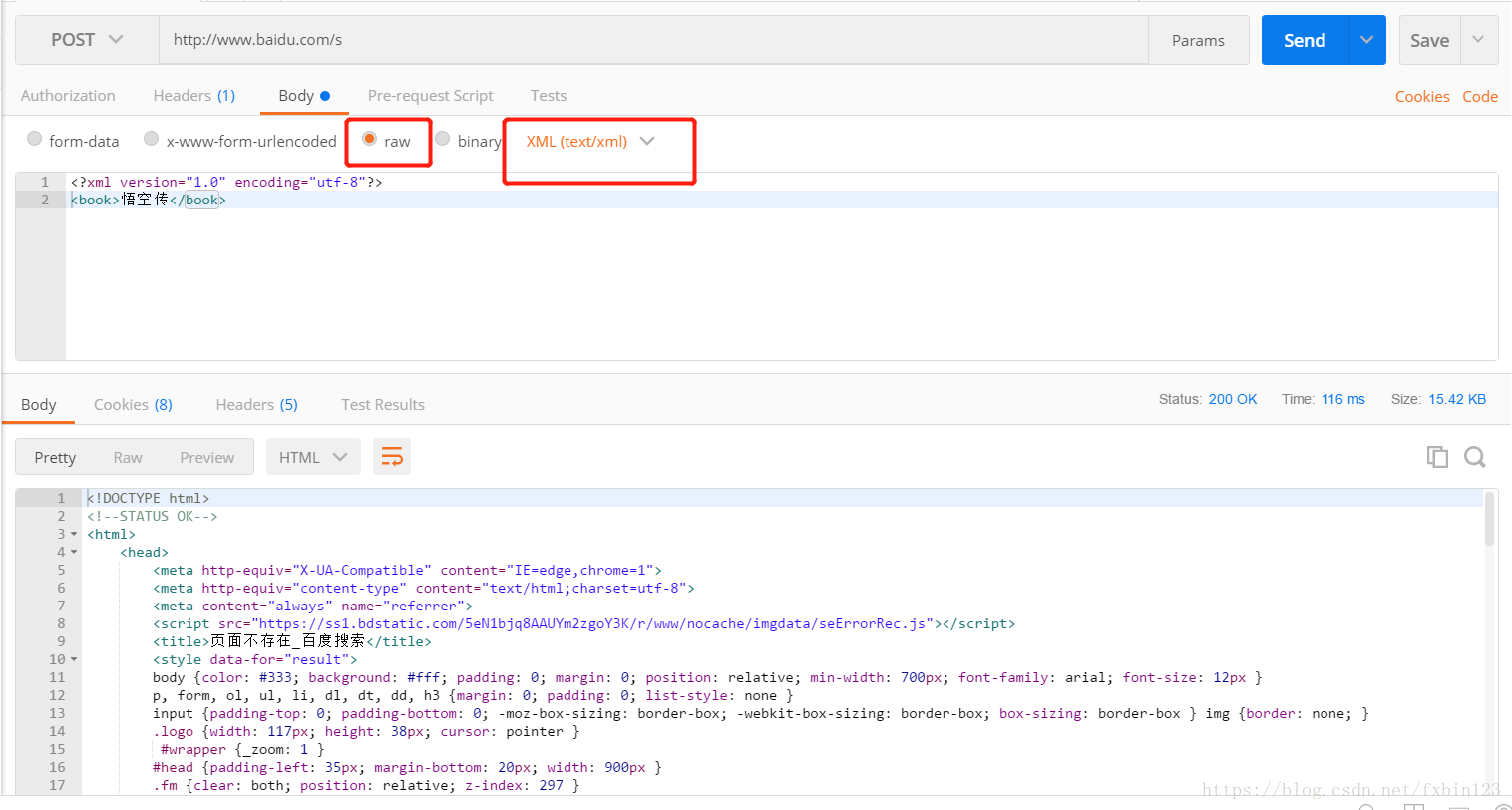The image size is (1512, 810).
Task: Open the POST method dropdown
Action: [x=87, y=40]
